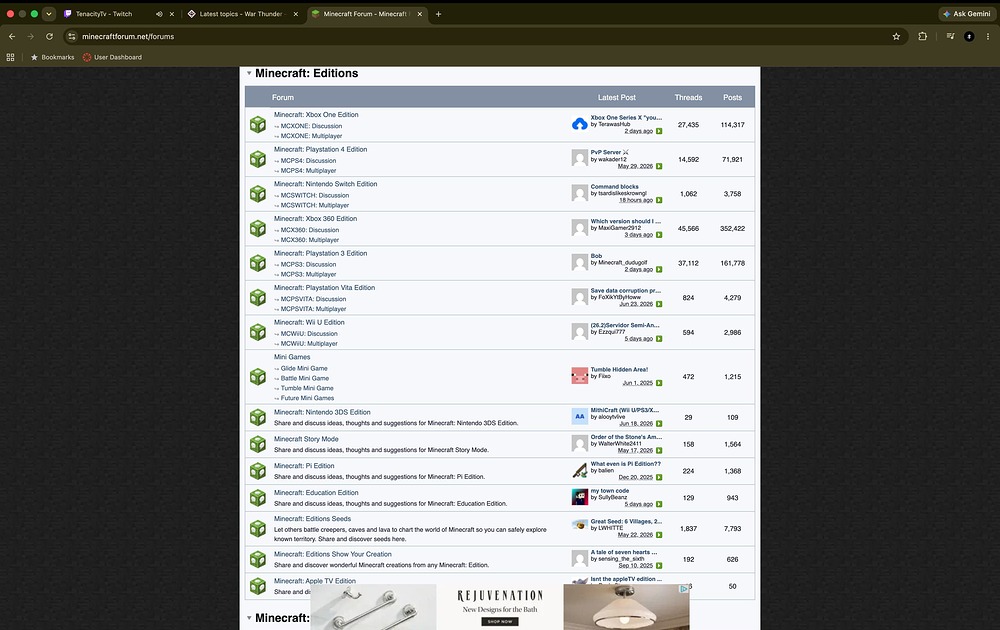Click the Xbox One posts count 114,317
The width and height of the screenshot is (1000, 630).
pos(732,125)
